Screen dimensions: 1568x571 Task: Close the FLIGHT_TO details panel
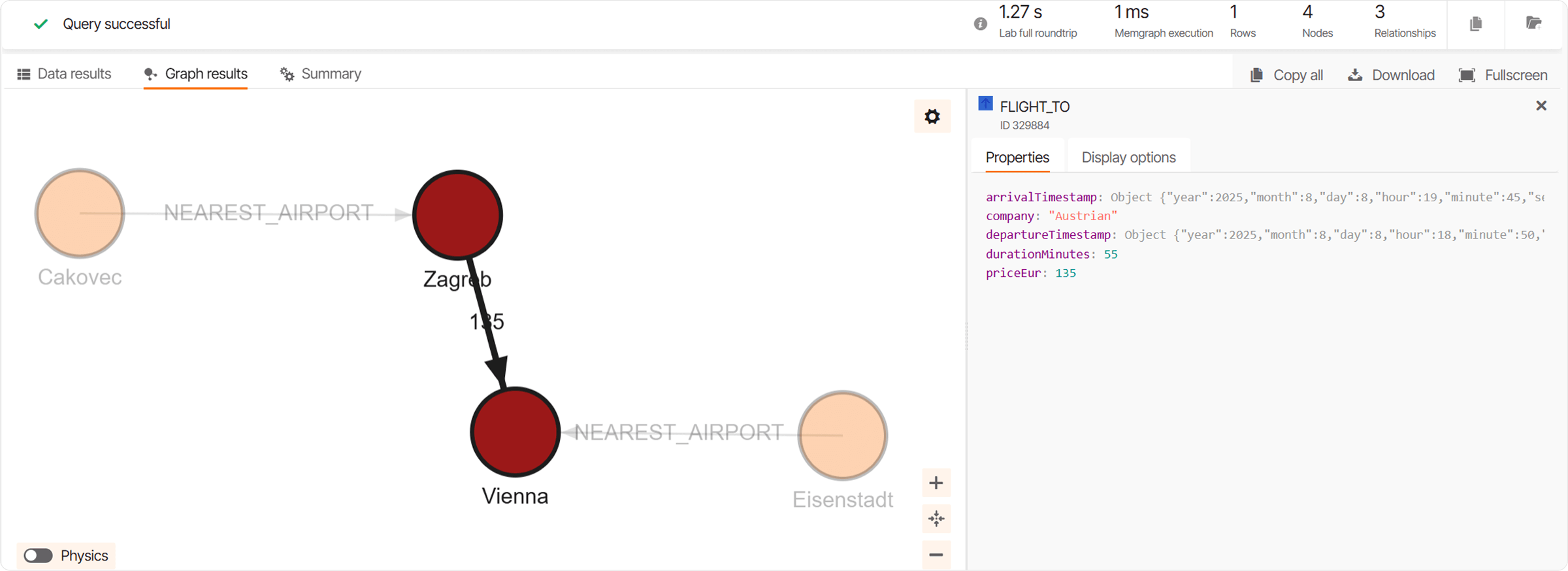click(1541, 106)
